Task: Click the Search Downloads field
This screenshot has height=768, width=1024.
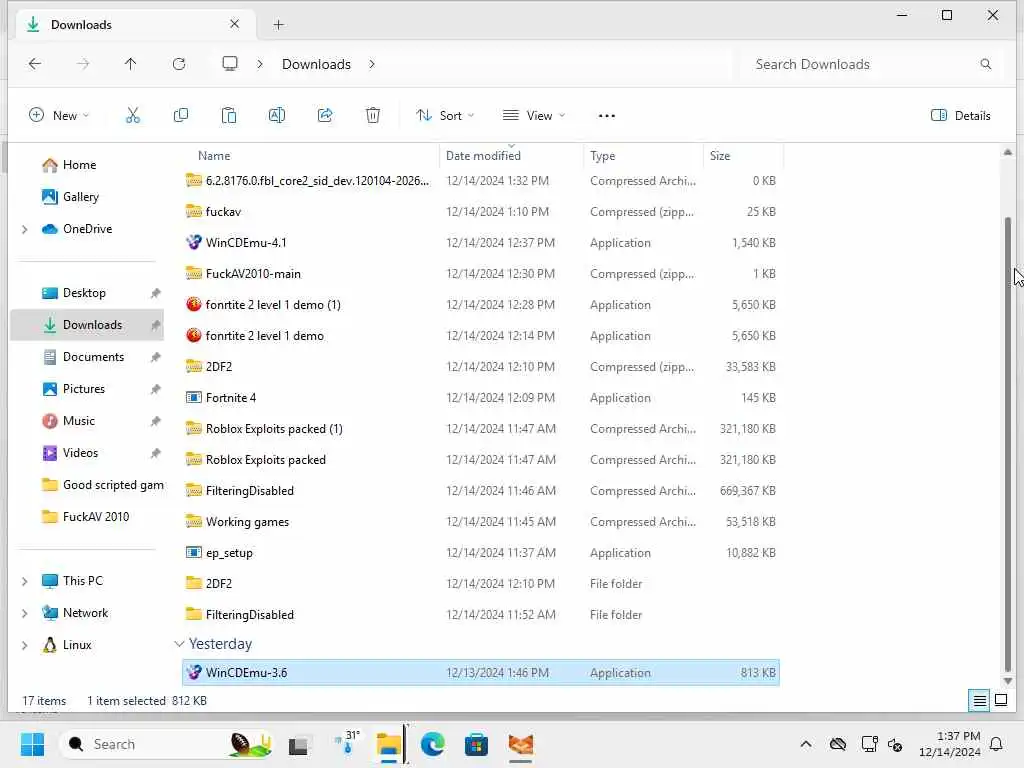Action: pos(869,64)
